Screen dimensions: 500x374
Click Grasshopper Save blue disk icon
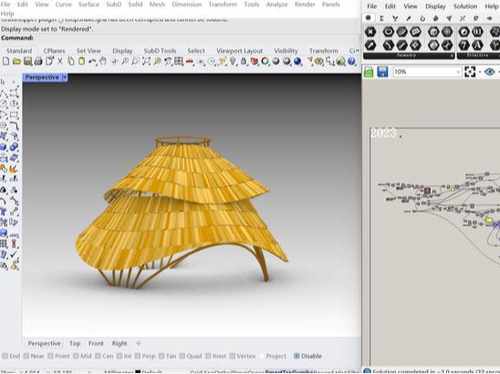point(382,72)
